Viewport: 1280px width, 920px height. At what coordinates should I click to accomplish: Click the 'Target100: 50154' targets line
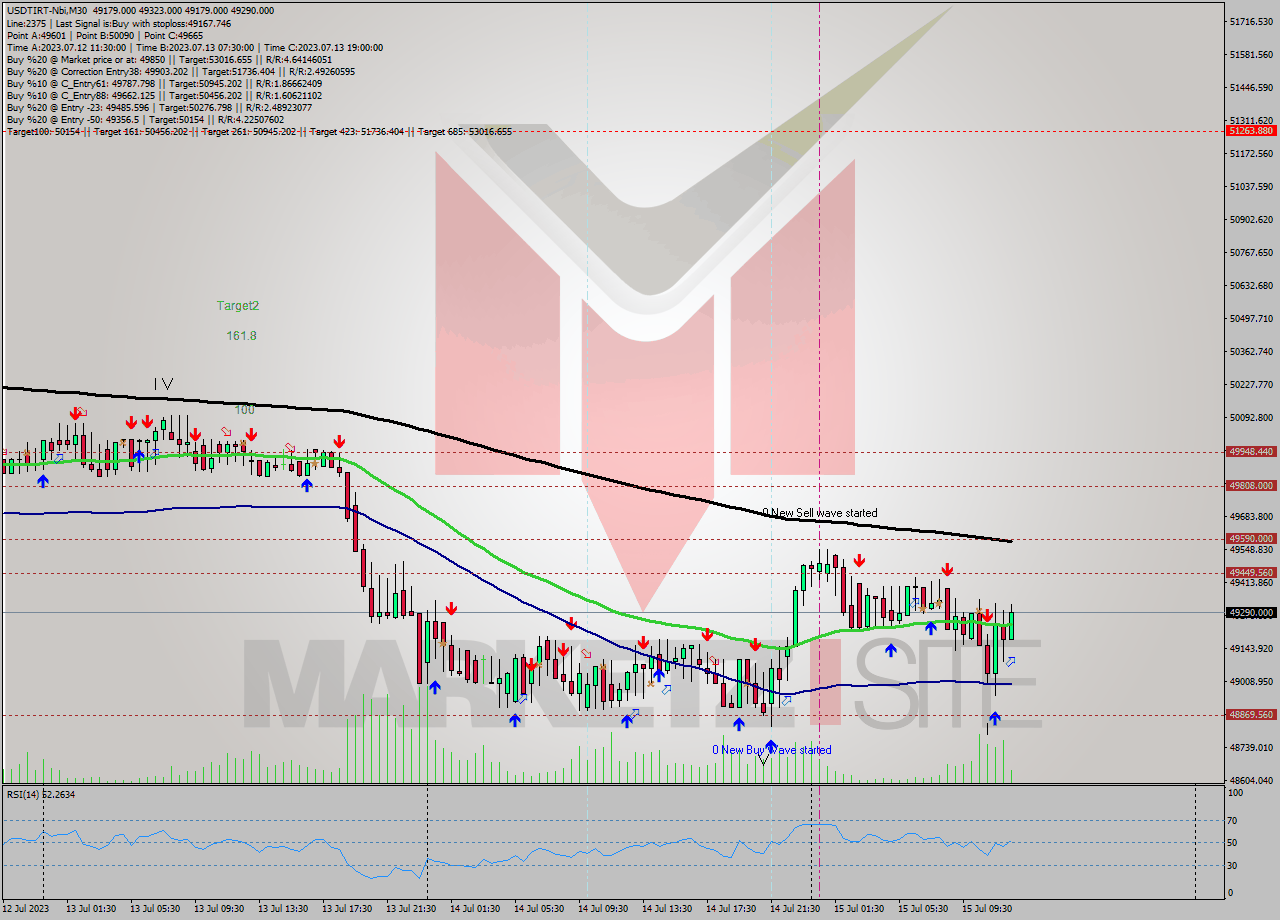click(259, 131)
